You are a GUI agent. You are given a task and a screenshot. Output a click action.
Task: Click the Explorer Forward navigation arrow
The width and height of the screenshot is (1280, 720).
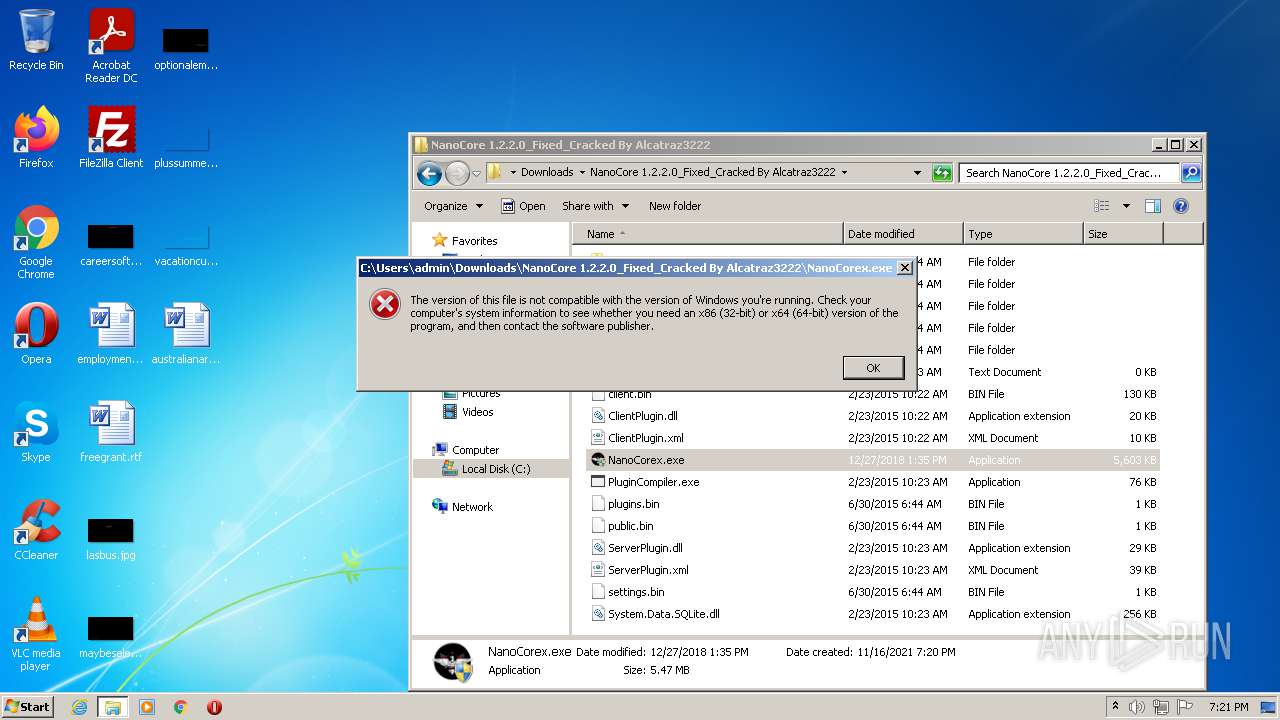point(457,173)
